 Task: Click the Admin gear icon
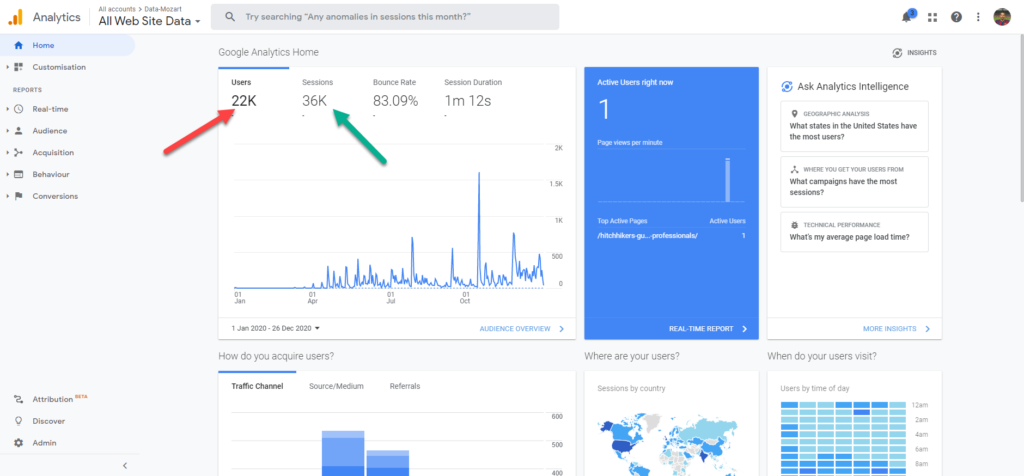click(x=18, y=443)
